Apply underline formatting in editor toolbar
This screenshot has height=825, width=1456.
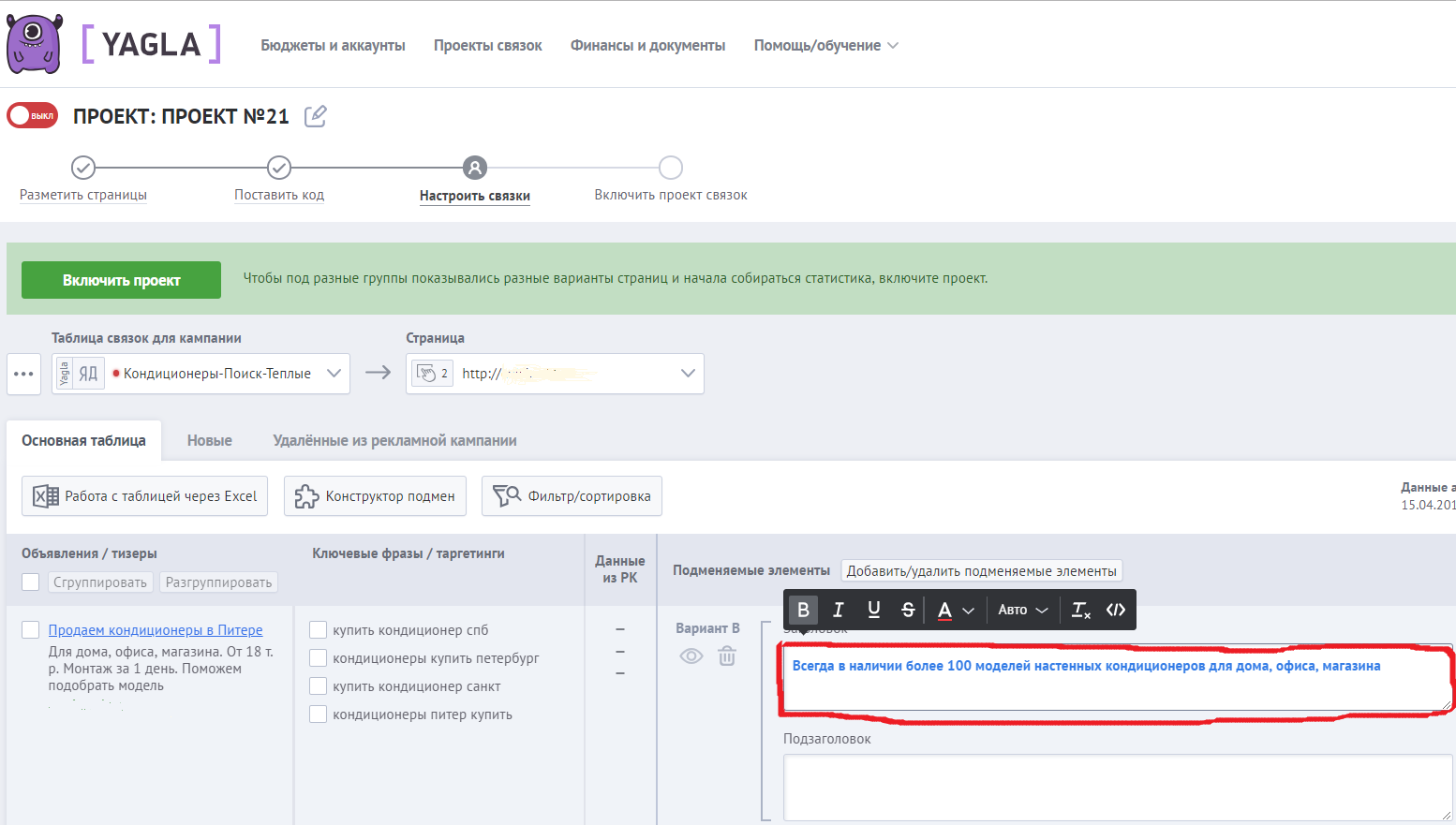coord(873,610)
